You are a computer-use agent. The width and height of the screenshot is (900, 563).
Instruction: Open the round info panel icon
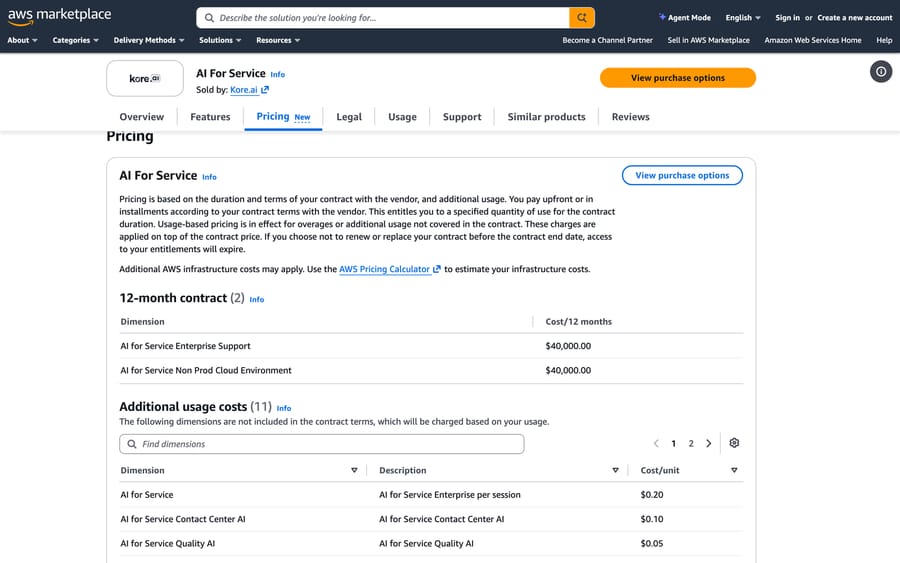(x=880, y=72)
